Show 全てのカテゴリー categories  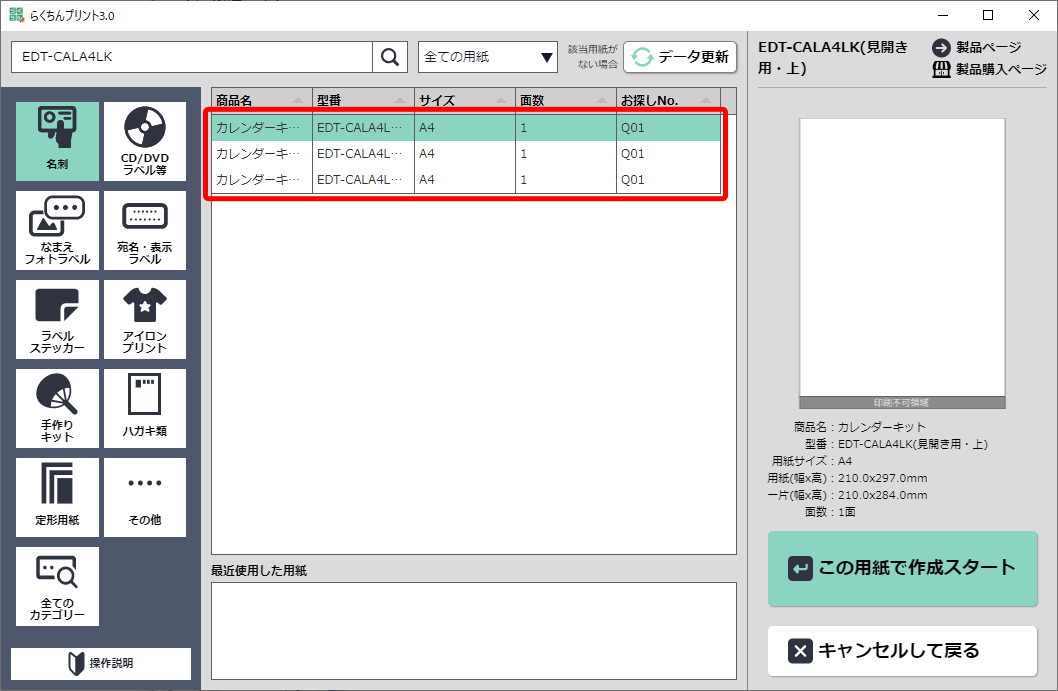pyautogui.click(x=57, y=586)
